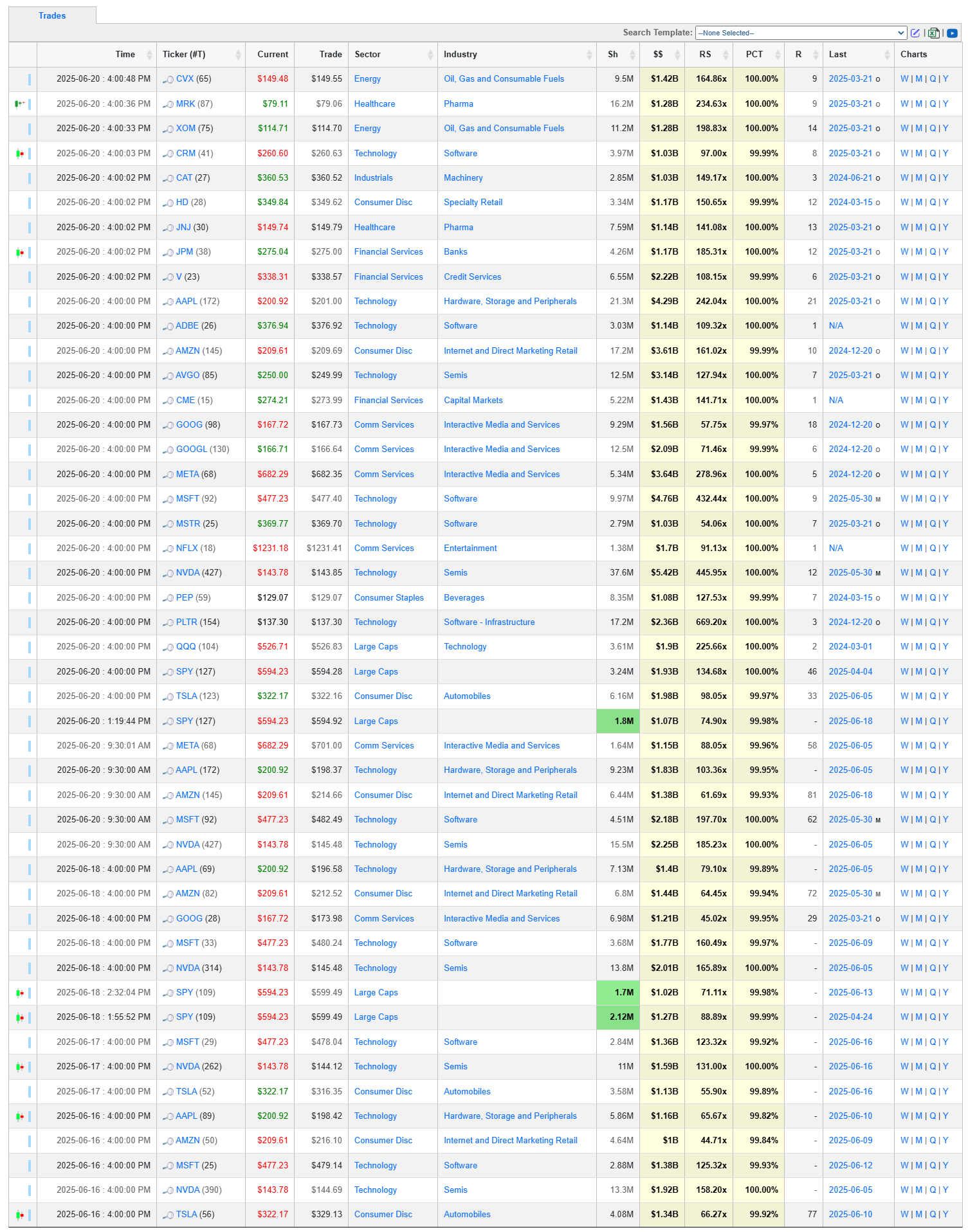Image resolution: width=968 pixels, height=1232 pixels.
Task: Open yearly chart Y for CAT row
Action: 945,178
